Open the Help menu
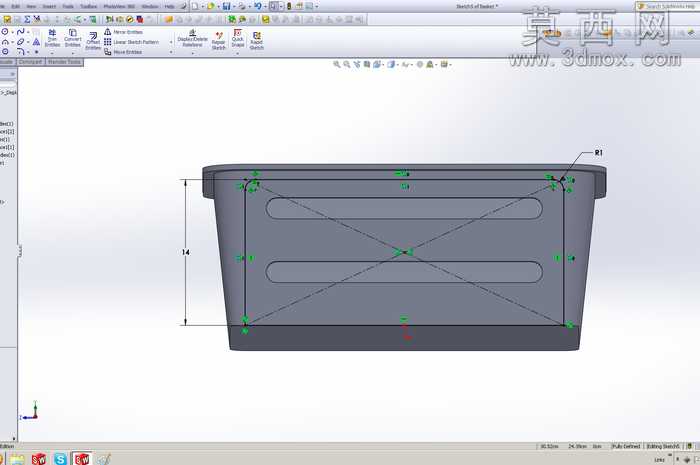The width and height of the screenshot is (700, 465). [169, 7]
